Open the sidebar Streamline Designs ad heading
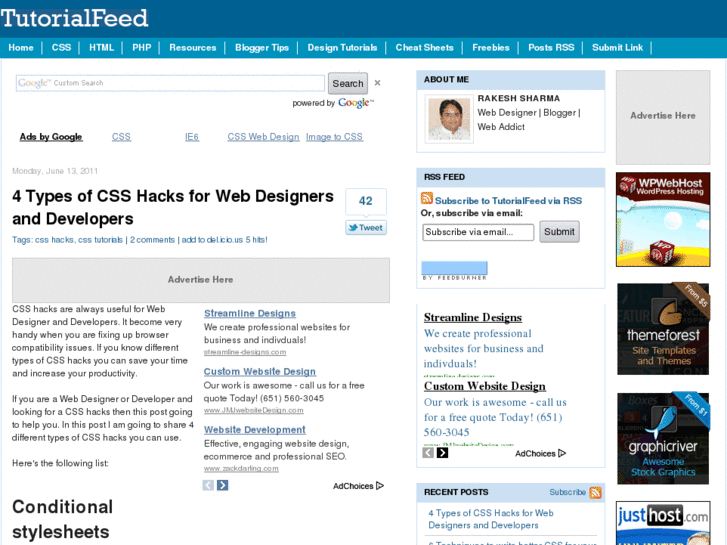Screen dimensions: 727x545 coord(472,317)
